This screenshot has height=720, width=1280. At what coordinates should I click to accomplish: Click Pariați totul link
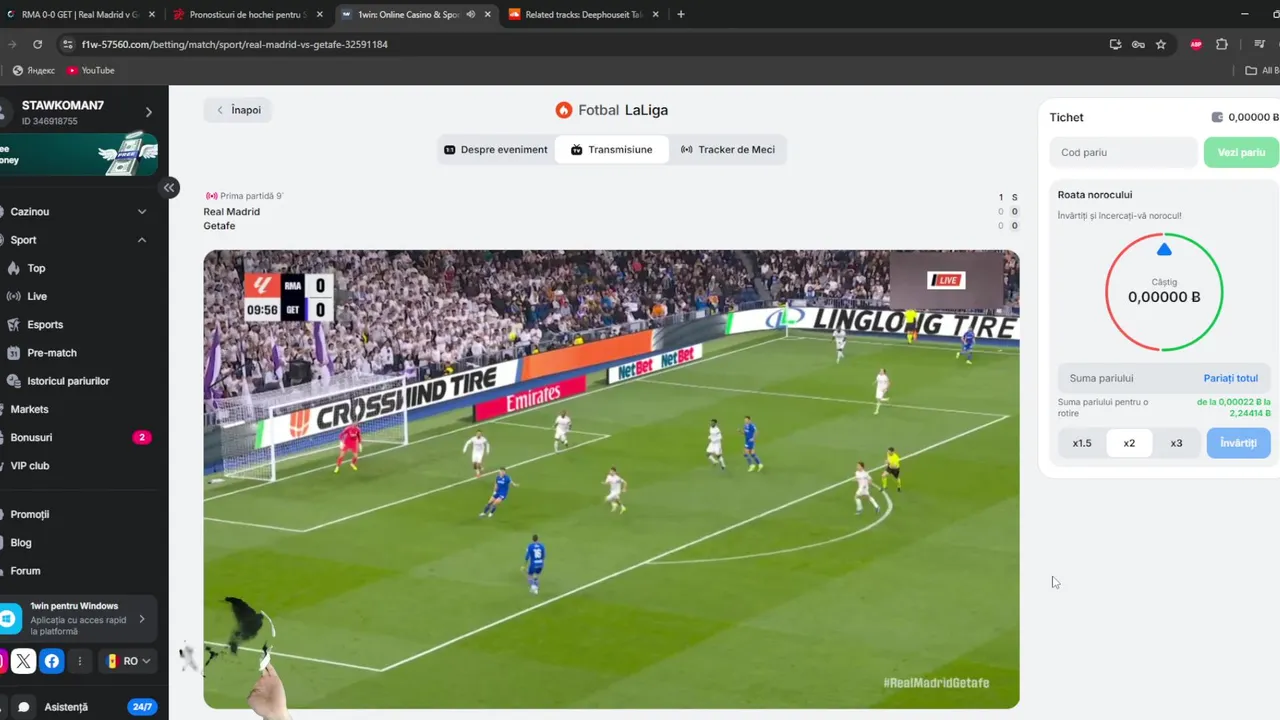tap(1230, 378)
